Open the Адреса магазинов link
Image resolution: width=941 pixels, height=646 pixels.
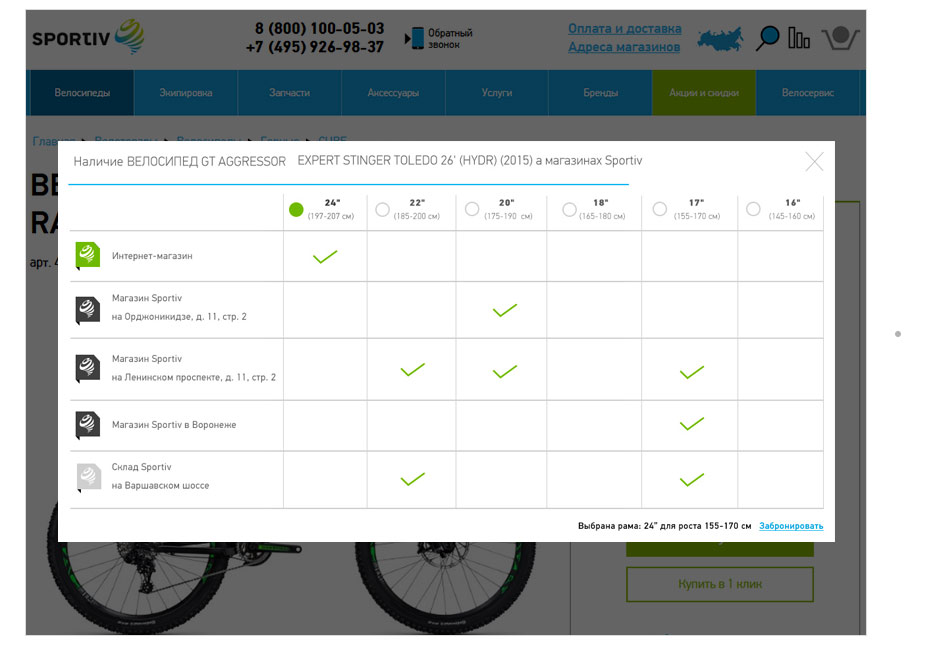pyautogui.click(x=624, y=47)
